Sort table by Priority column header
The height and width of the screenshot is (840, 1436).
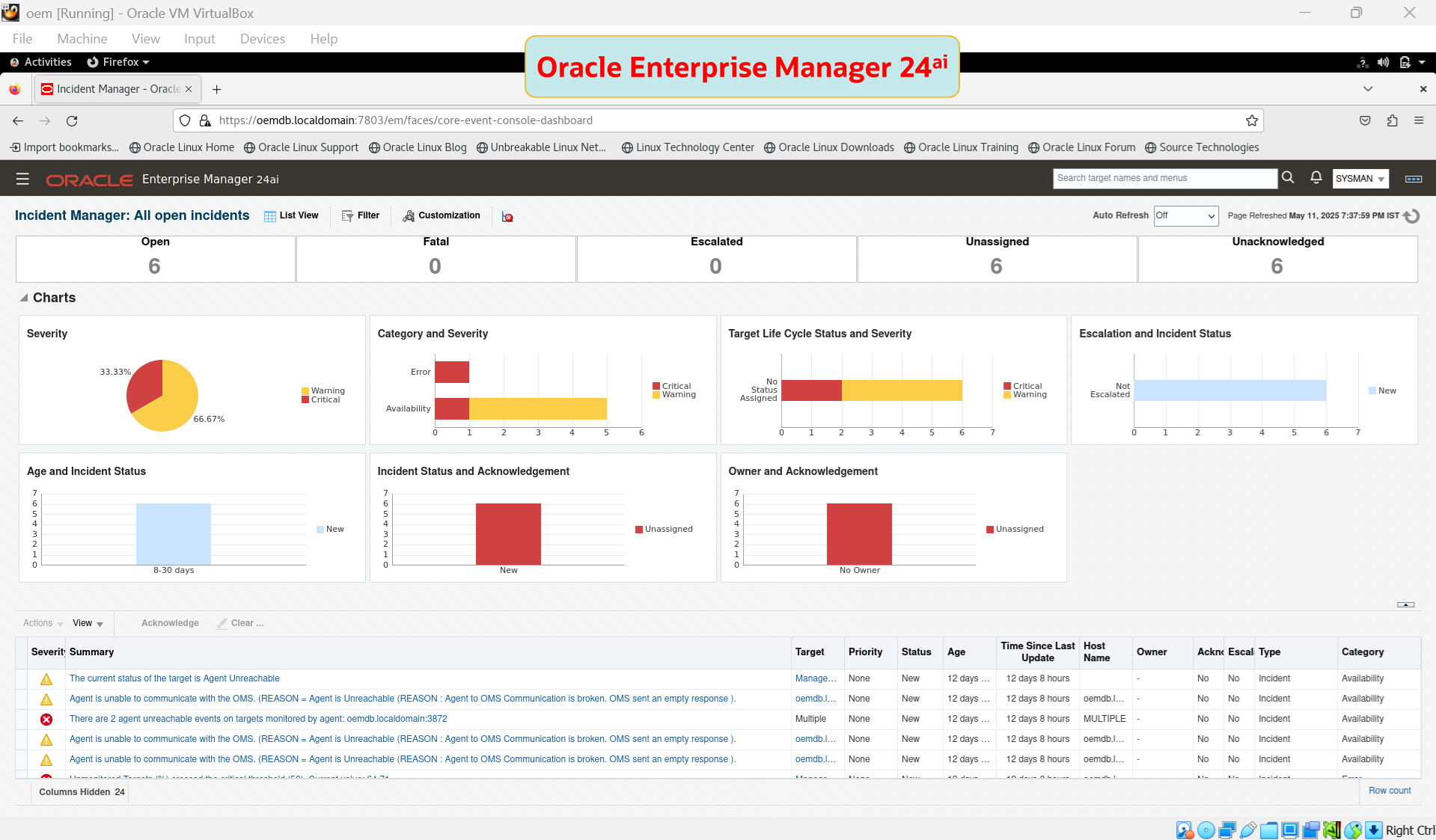click(865, 652)
